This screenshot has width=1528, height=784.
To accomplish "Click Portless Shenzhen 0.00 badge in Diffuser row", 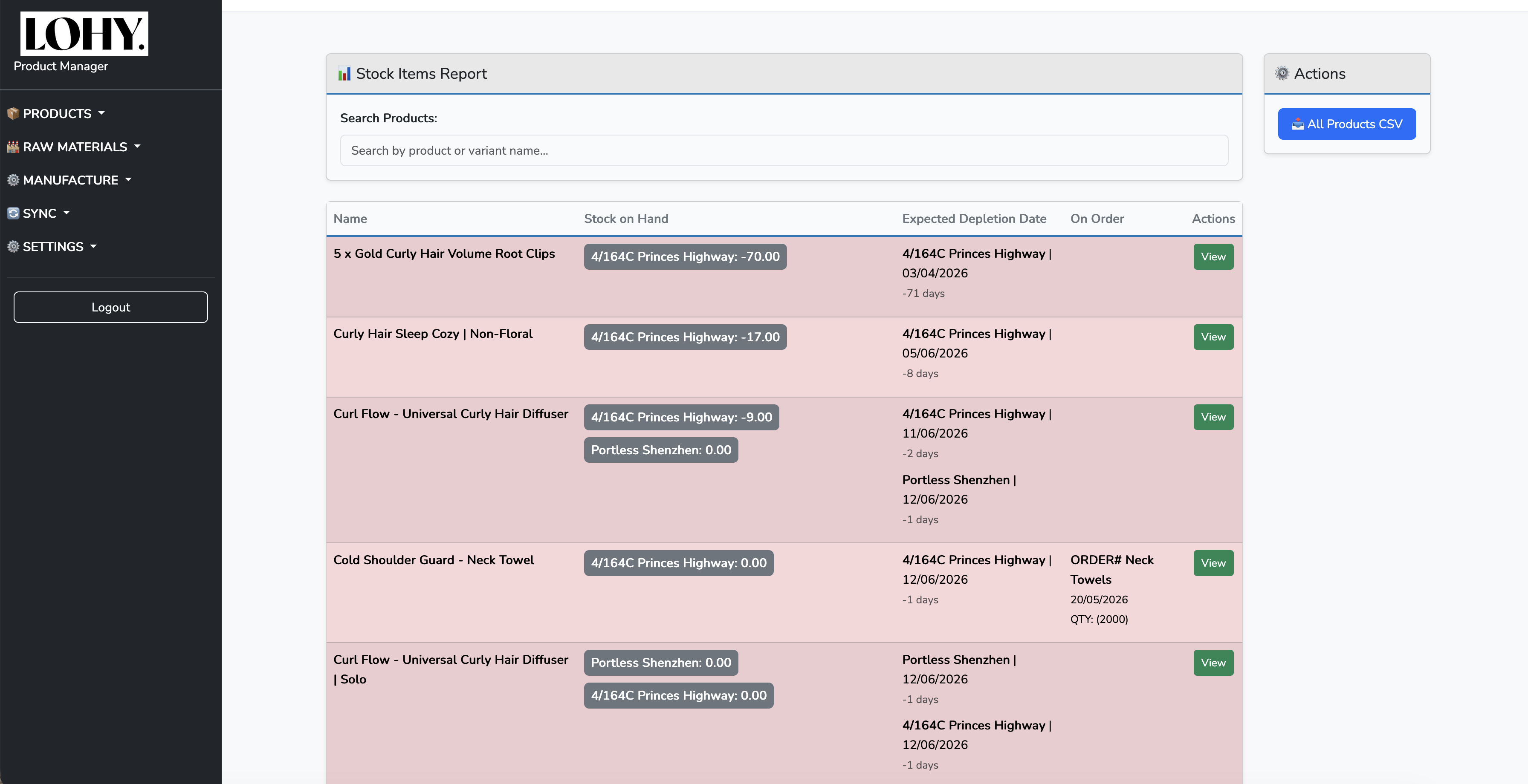I will point(661,450).
